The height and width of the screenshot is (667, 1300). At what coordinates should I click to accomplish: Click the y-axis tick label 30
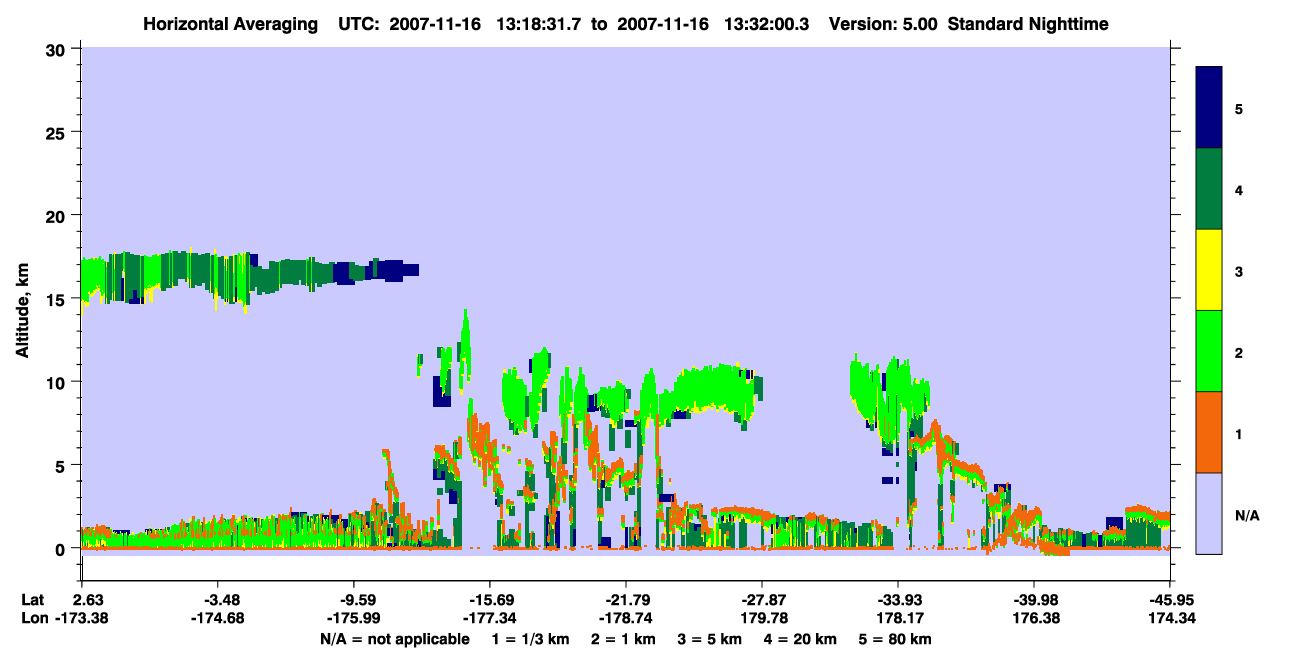point(58,49)
